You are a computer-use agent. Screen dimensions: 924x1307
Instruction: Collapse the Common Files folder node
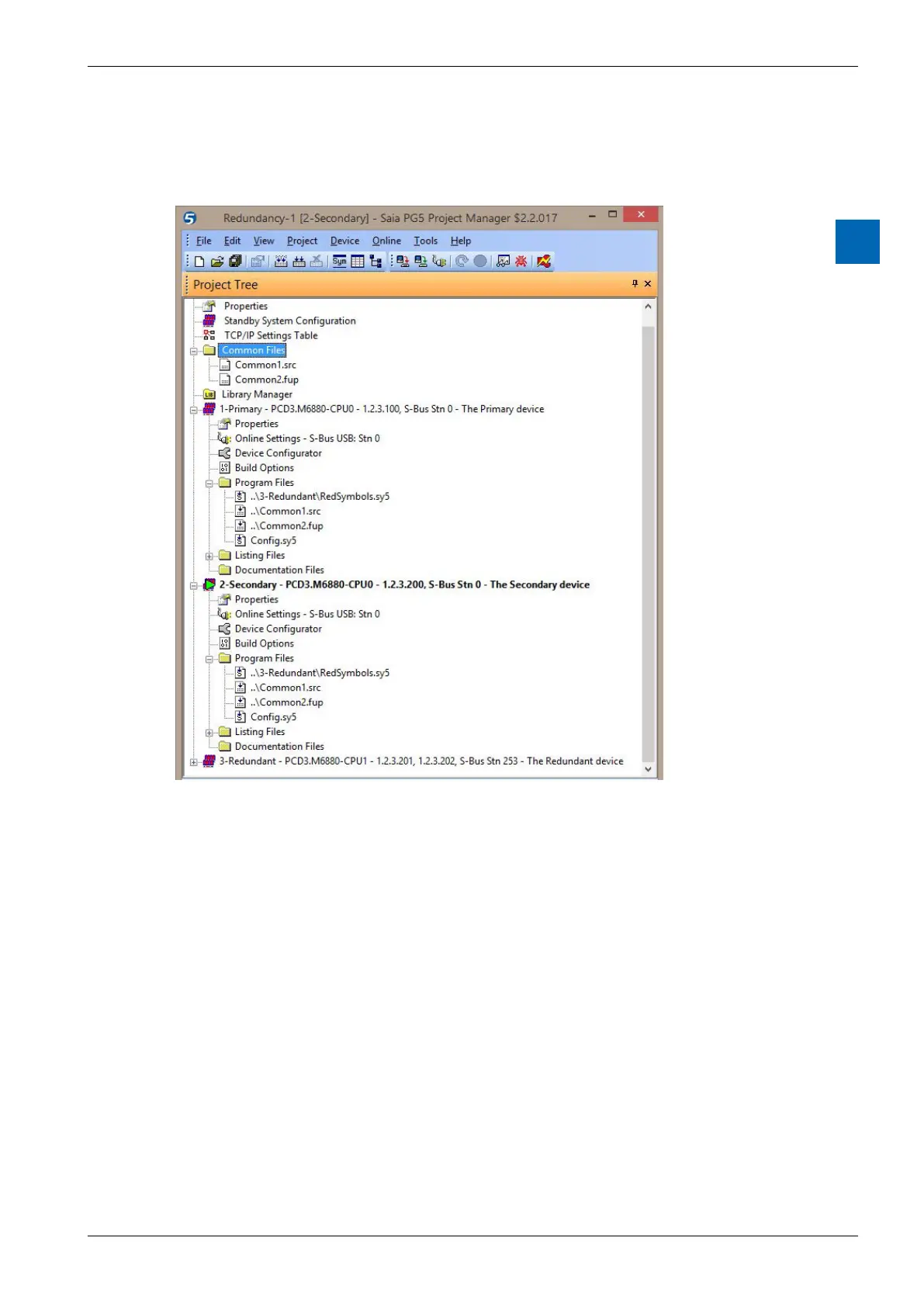coord(194,351)
